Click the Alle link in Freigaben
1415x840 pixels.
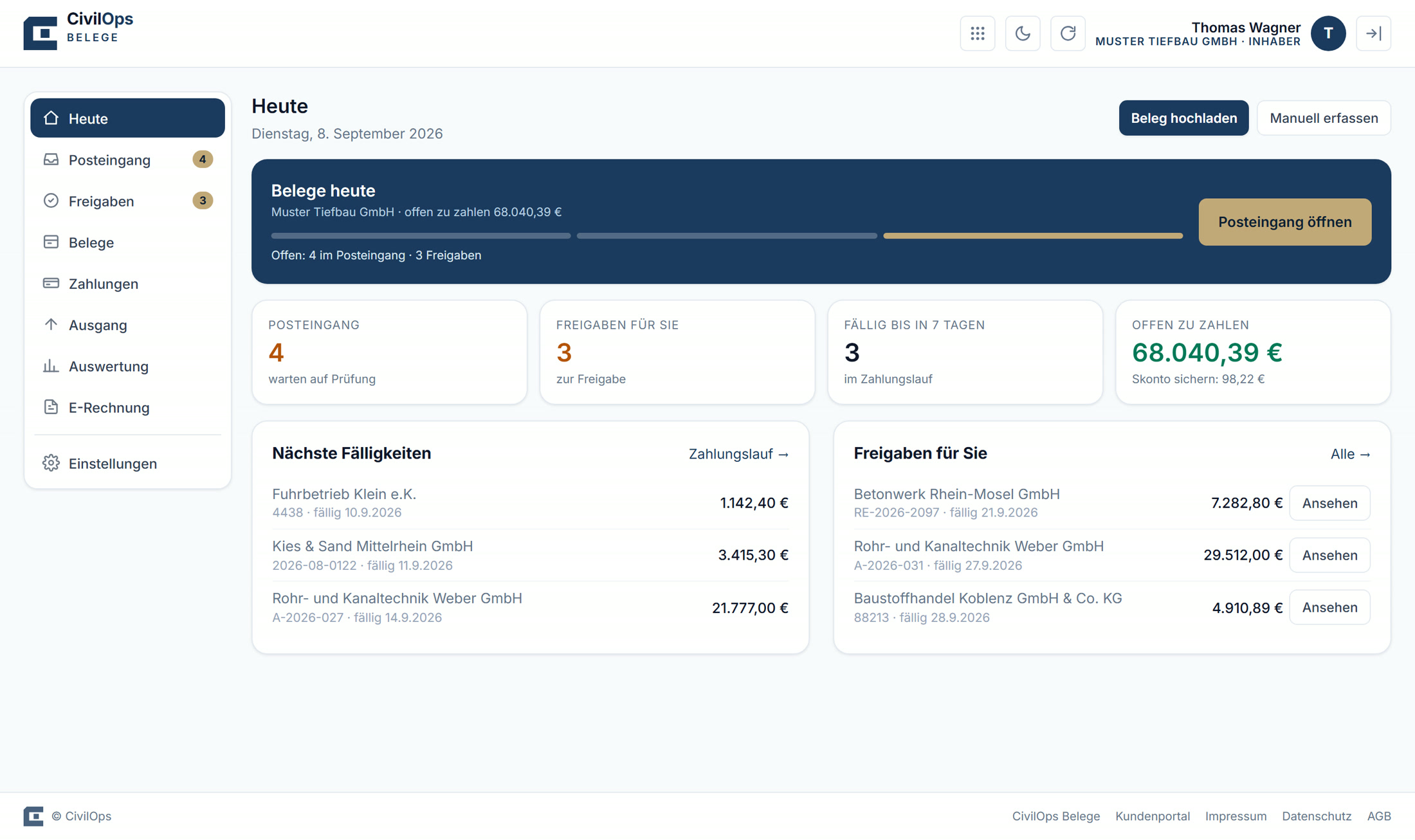click(x=1350, y=454)
